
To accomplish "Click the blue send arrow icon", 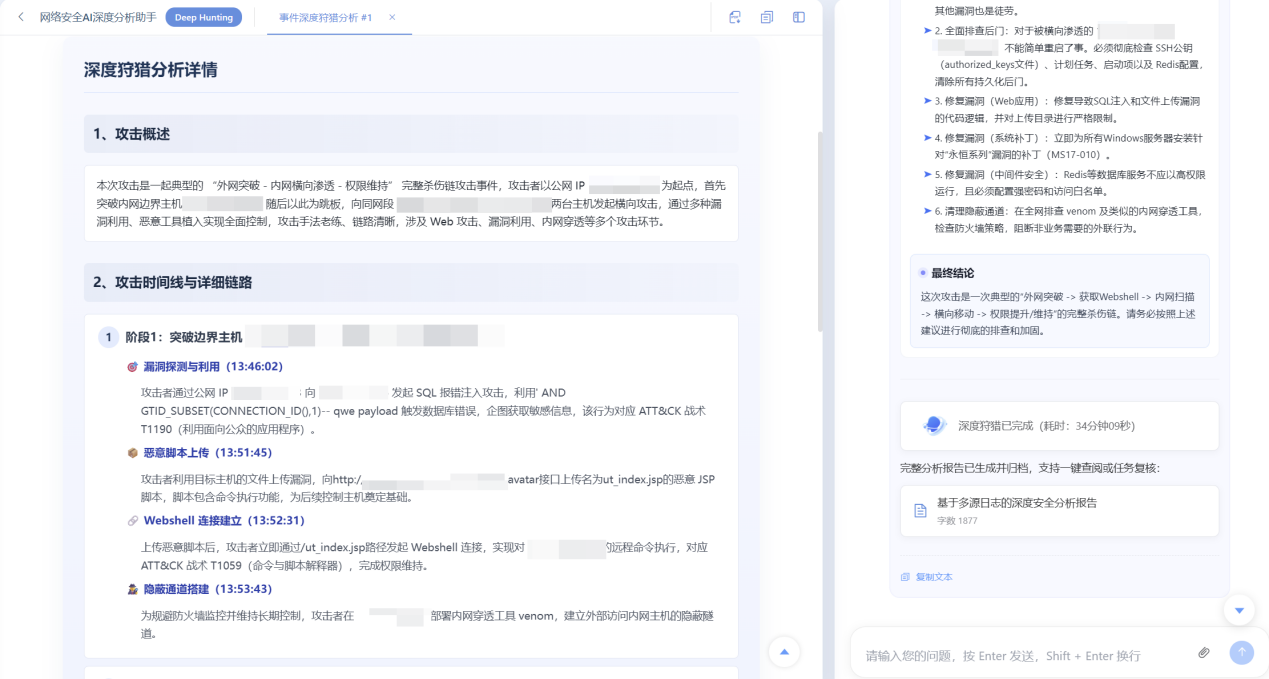I will click(x=1240, y=652).
